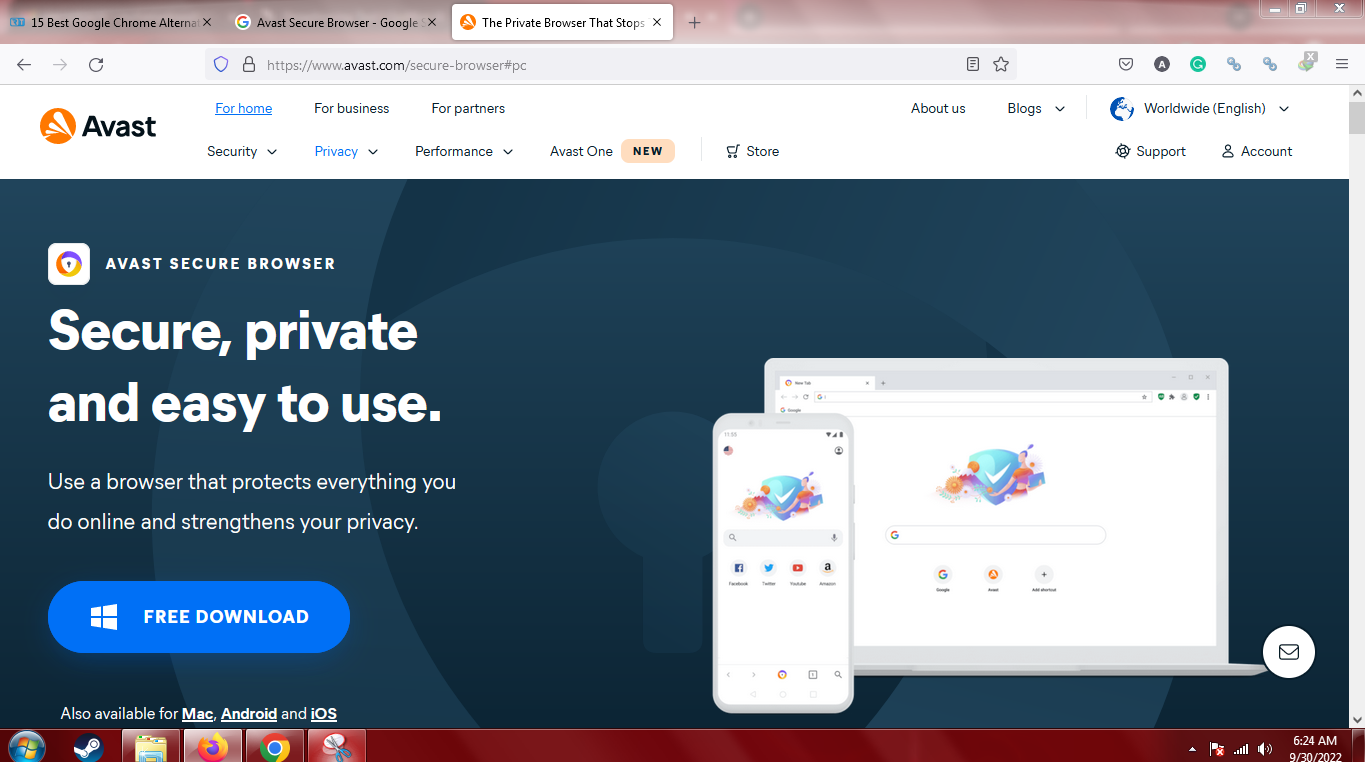1365x762 pixels.
Task: Open the Firefox account avatar
Action: 1162,64
